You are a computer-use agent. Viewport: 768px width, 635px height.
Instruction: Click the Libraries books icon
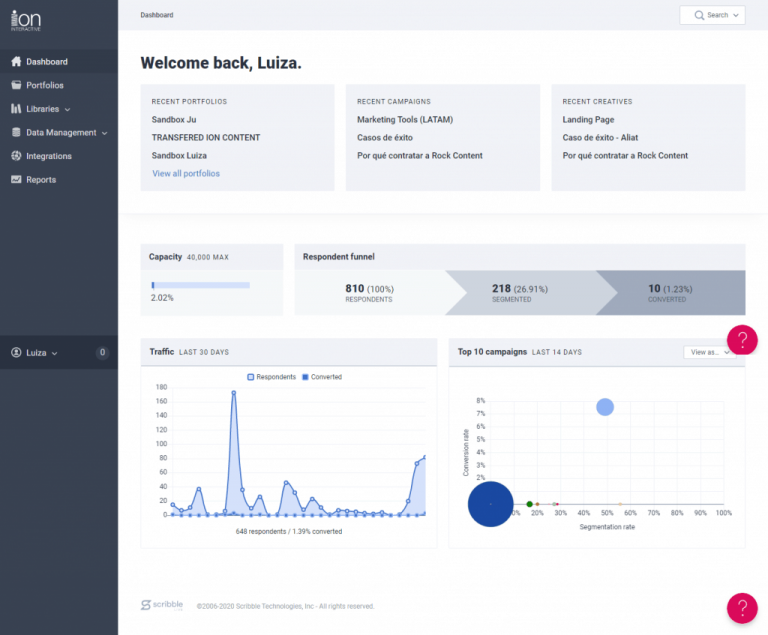point(16,109)
